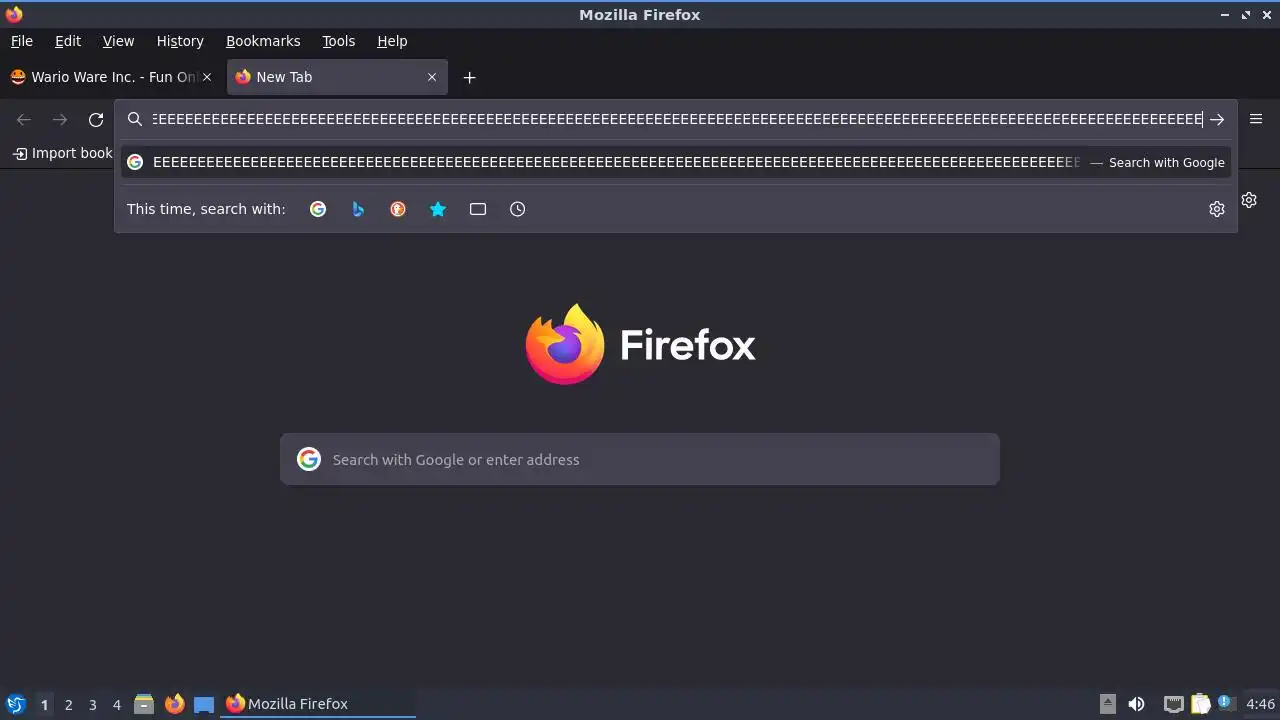The height and width of the screenshot is (720, 1280).
Task: Go back one page
Action: pyautogui.click(x=24, y=120)
